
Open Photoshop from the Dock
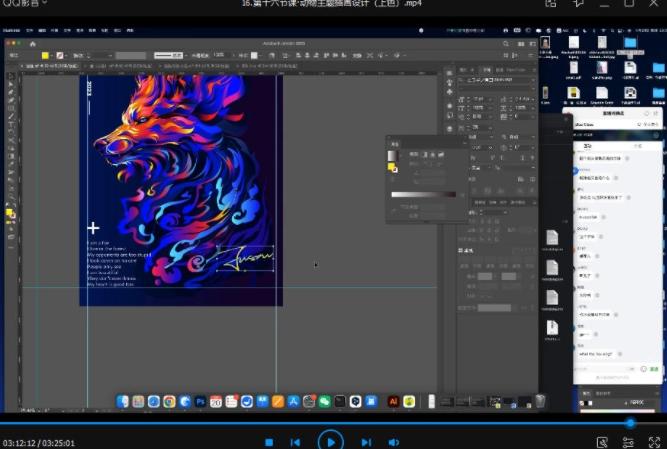point(201,401)
